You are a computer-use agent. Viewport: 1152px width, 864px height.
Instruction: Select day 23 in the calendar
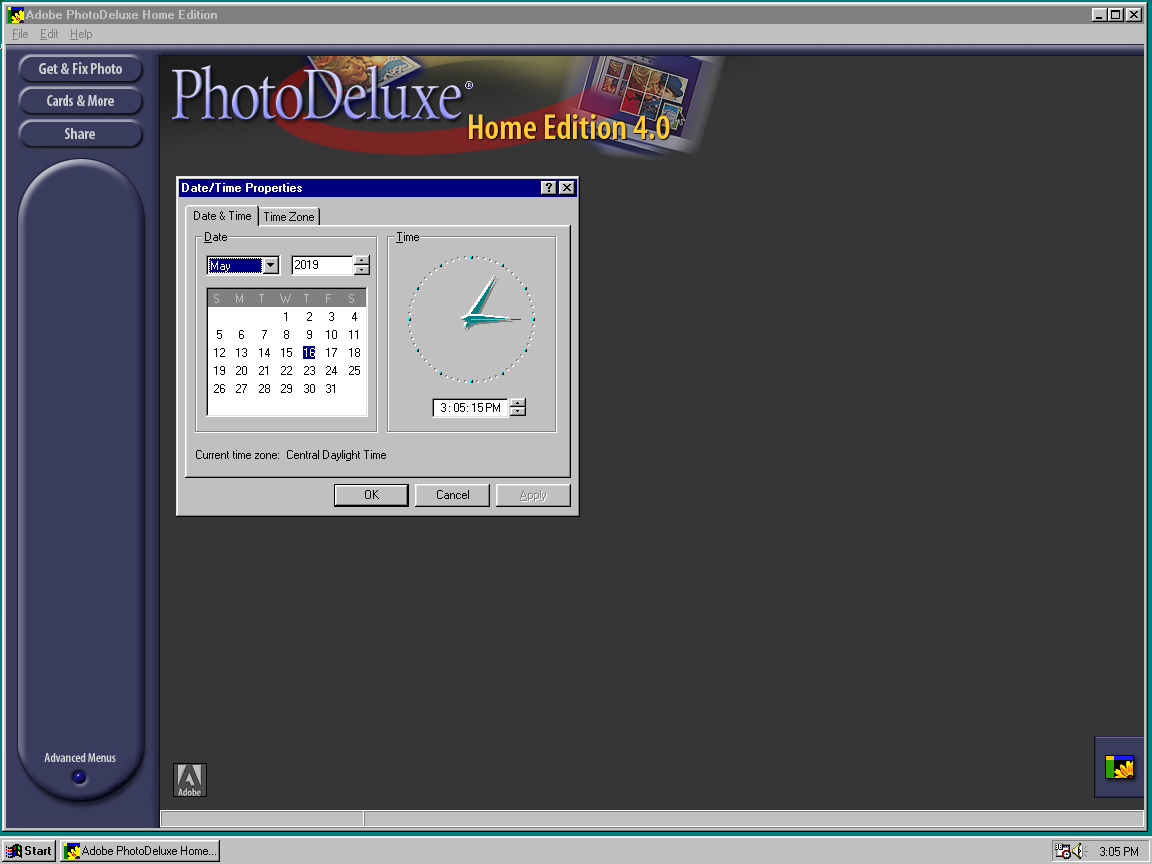(309, 370)
